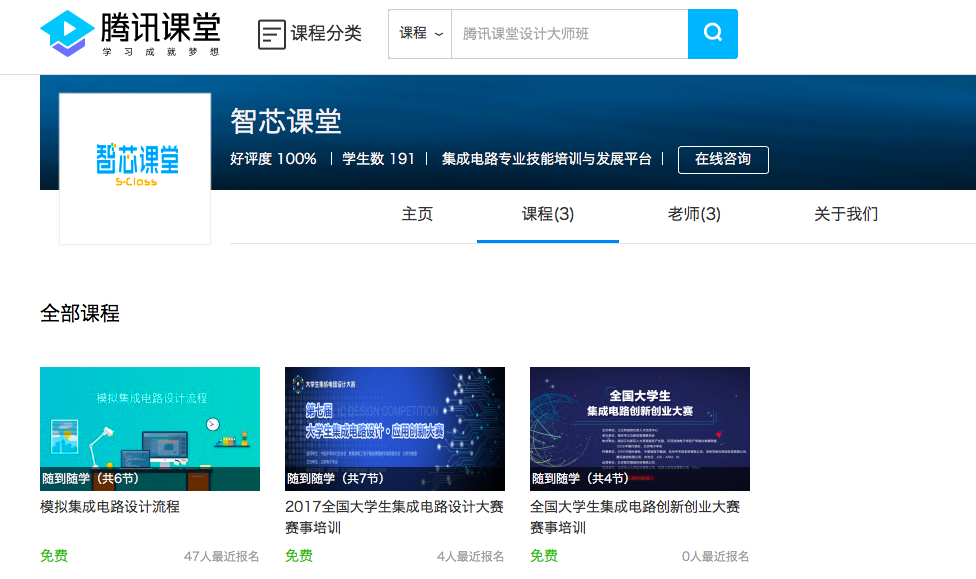The height and width of the screenshot is (579, 976).
Task: Click the 0人最近报名 text
Action: tap(715, 556)
